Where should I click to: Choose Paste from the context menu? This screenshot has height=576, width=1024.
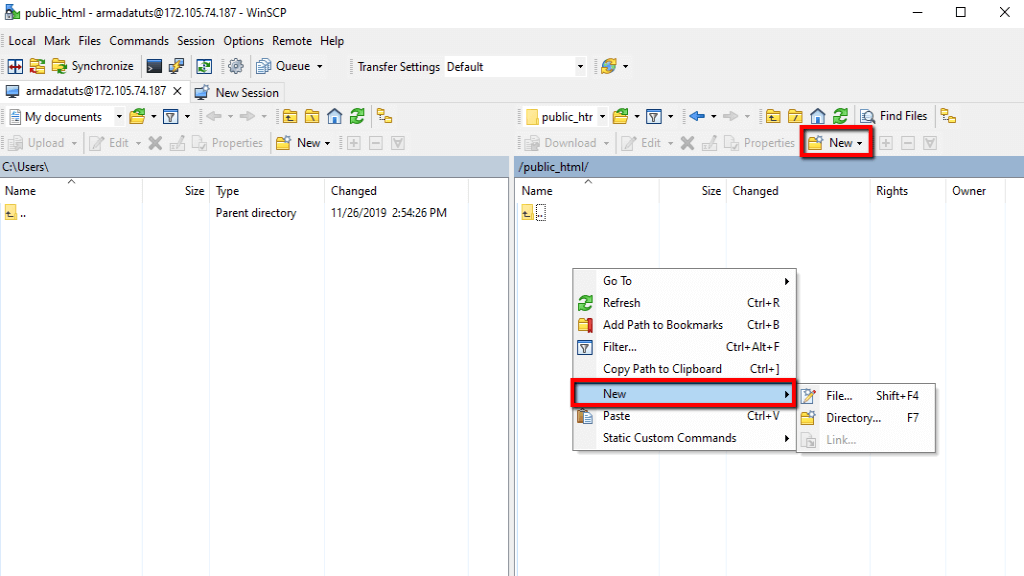tap(684, 416)
